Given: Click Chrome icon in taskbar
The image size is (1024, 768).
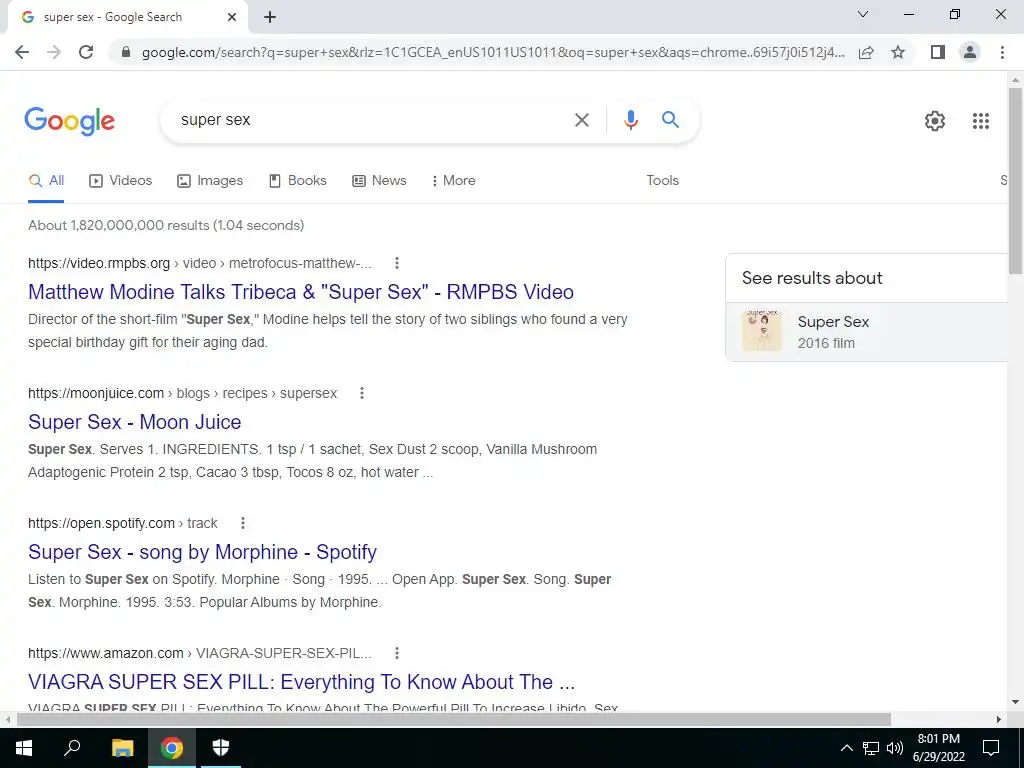Looking at the screenshot, I should coord(172,748).
